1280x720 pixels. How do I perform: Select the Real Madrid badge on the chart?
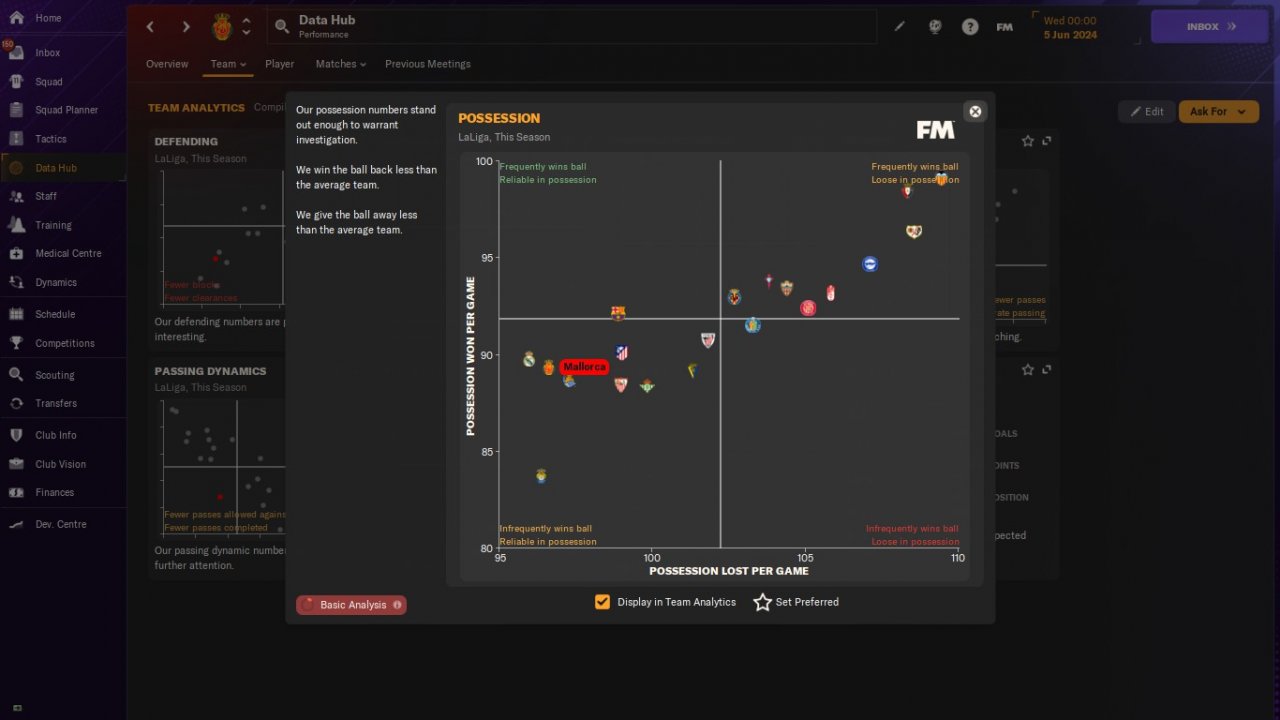529,359
